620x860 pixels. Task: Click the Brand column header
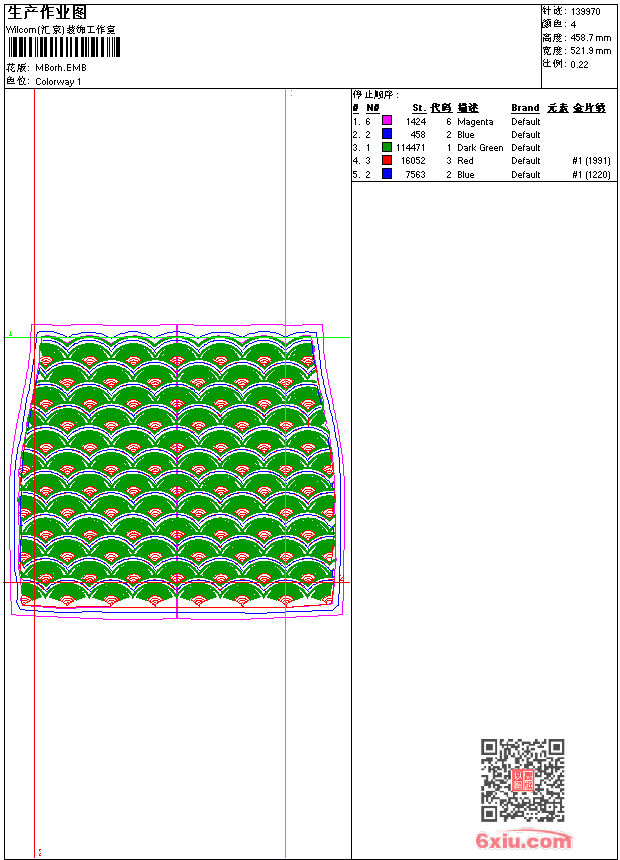click(525, 108)
